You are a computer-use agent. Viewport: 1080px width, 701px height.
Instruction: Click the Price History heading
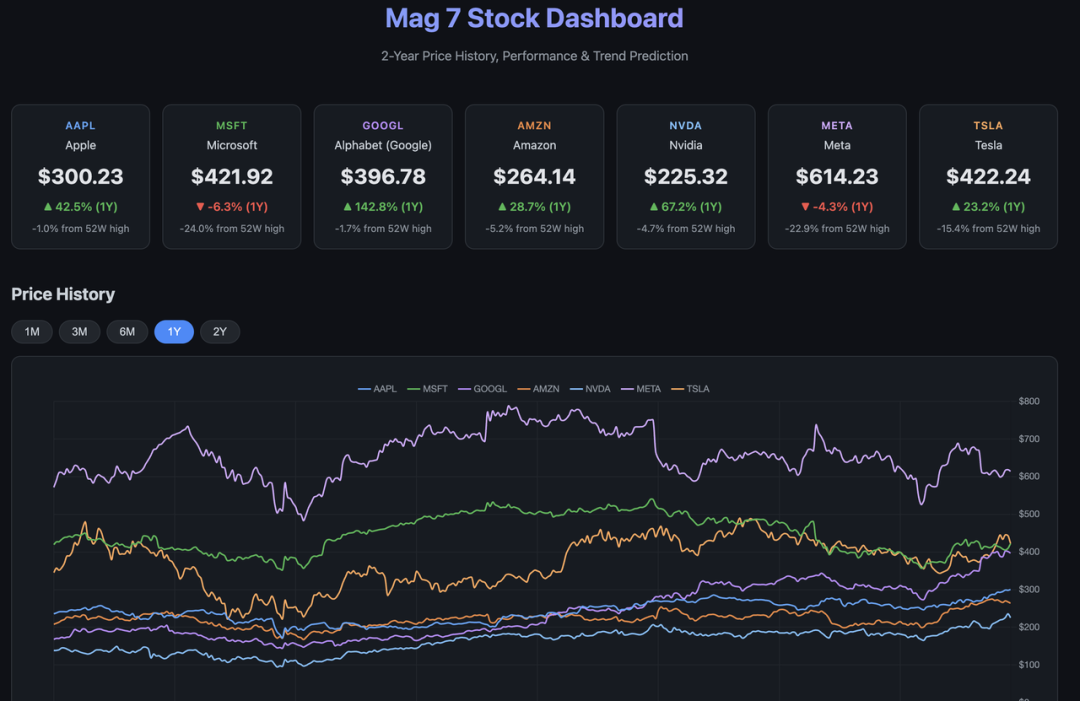click(x=63, y=295)
